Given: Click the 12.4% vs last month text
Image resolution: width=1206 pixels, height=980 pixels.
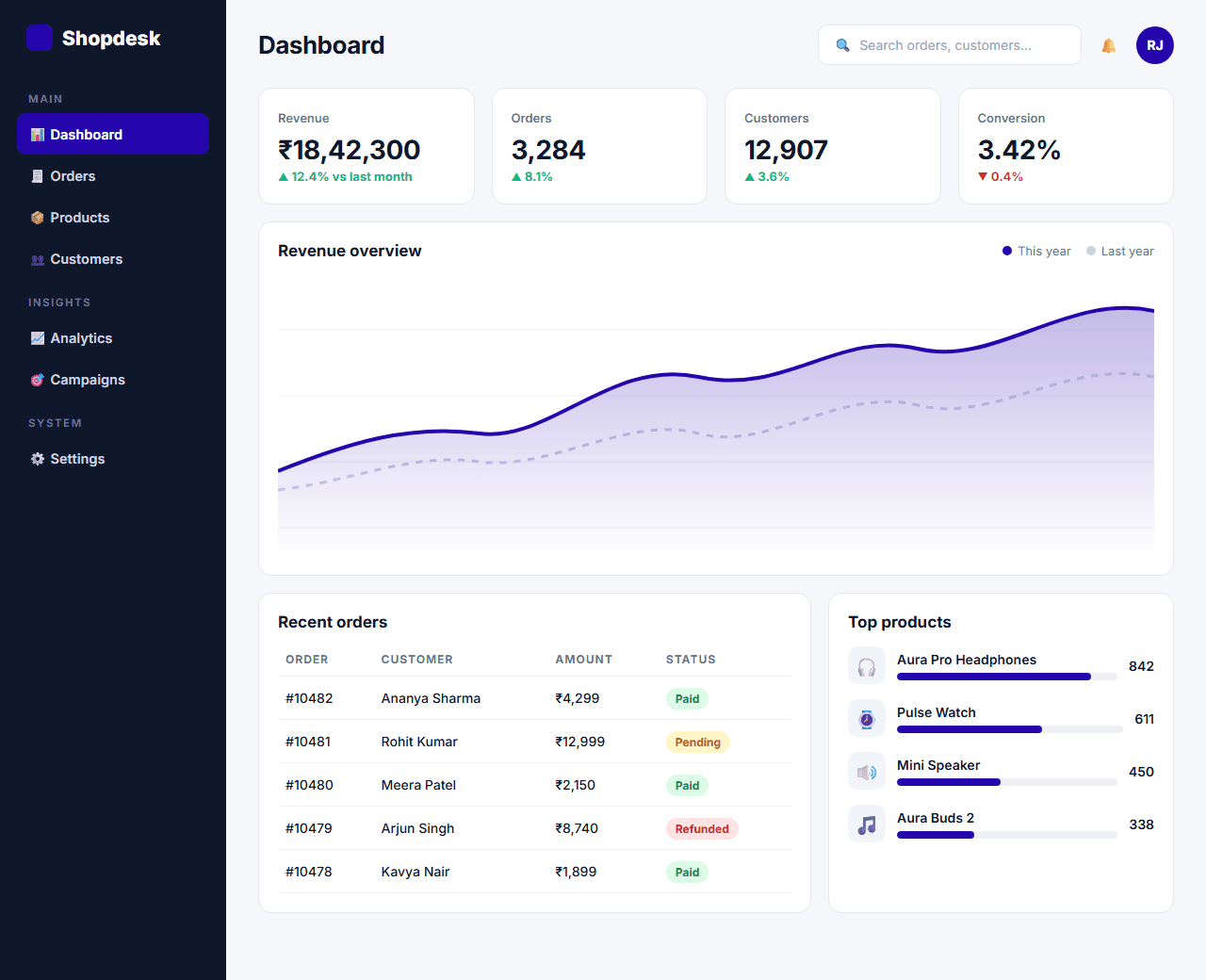Looking at the screenshot, I should (351, 176).
